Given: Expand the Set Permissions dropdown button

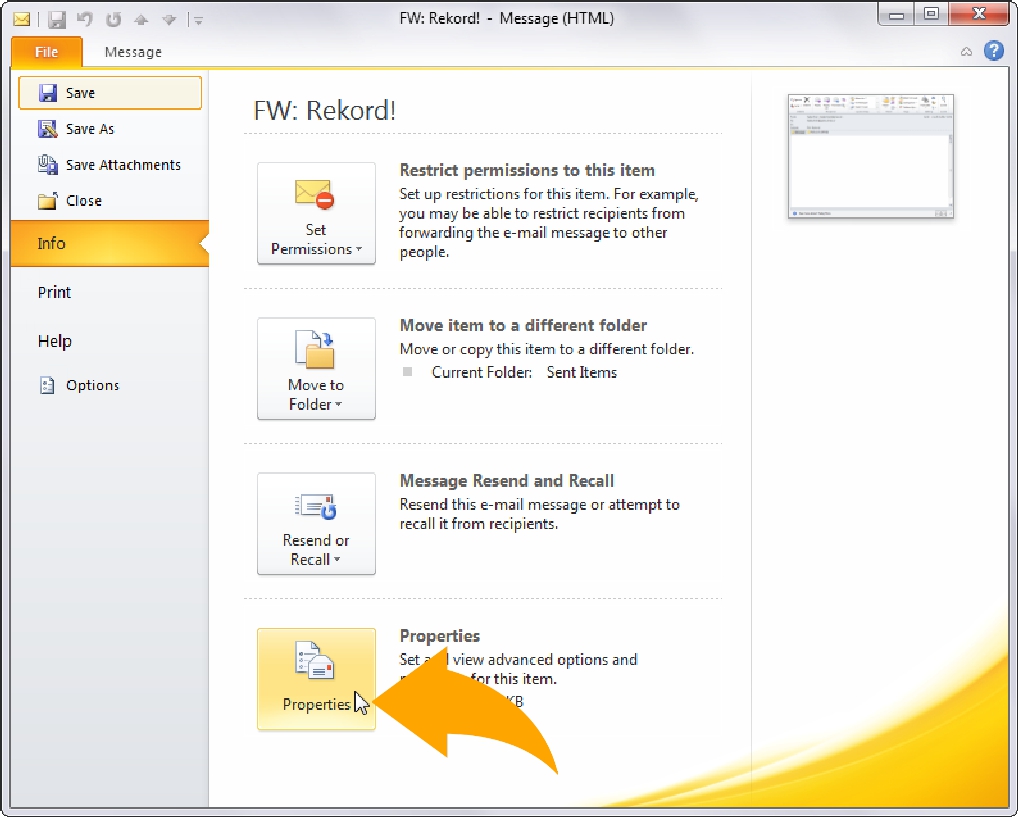Looking at the screenshot, I should [x=316, y=213].
